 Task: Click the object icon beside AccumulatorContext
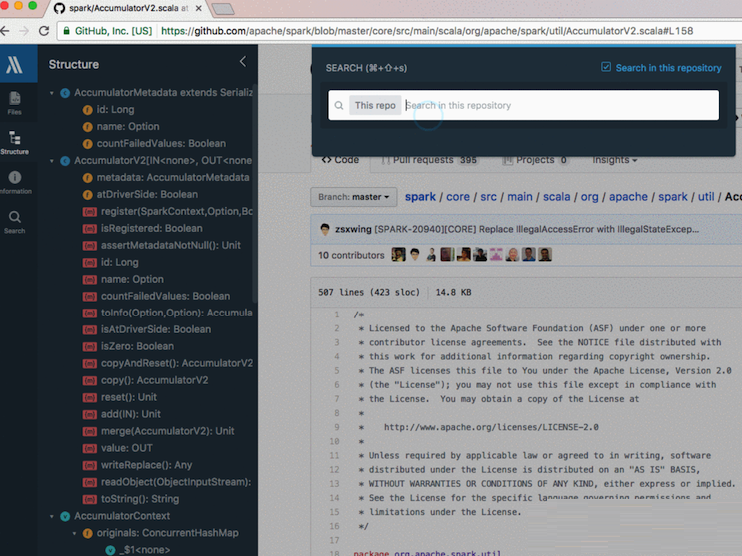(65, 516)
